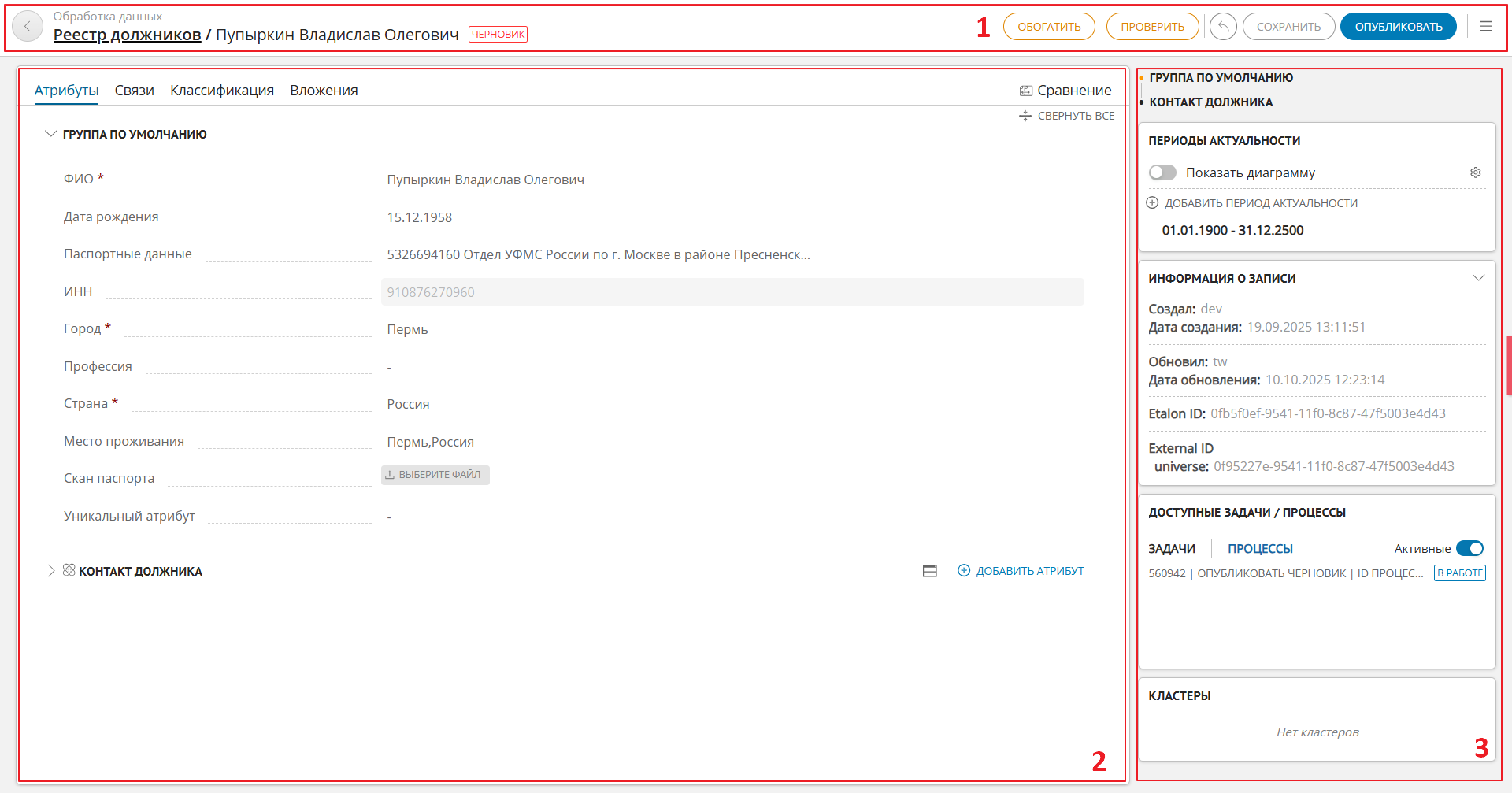
Task: Open the hamburger menu in header
Action: 1486,27
